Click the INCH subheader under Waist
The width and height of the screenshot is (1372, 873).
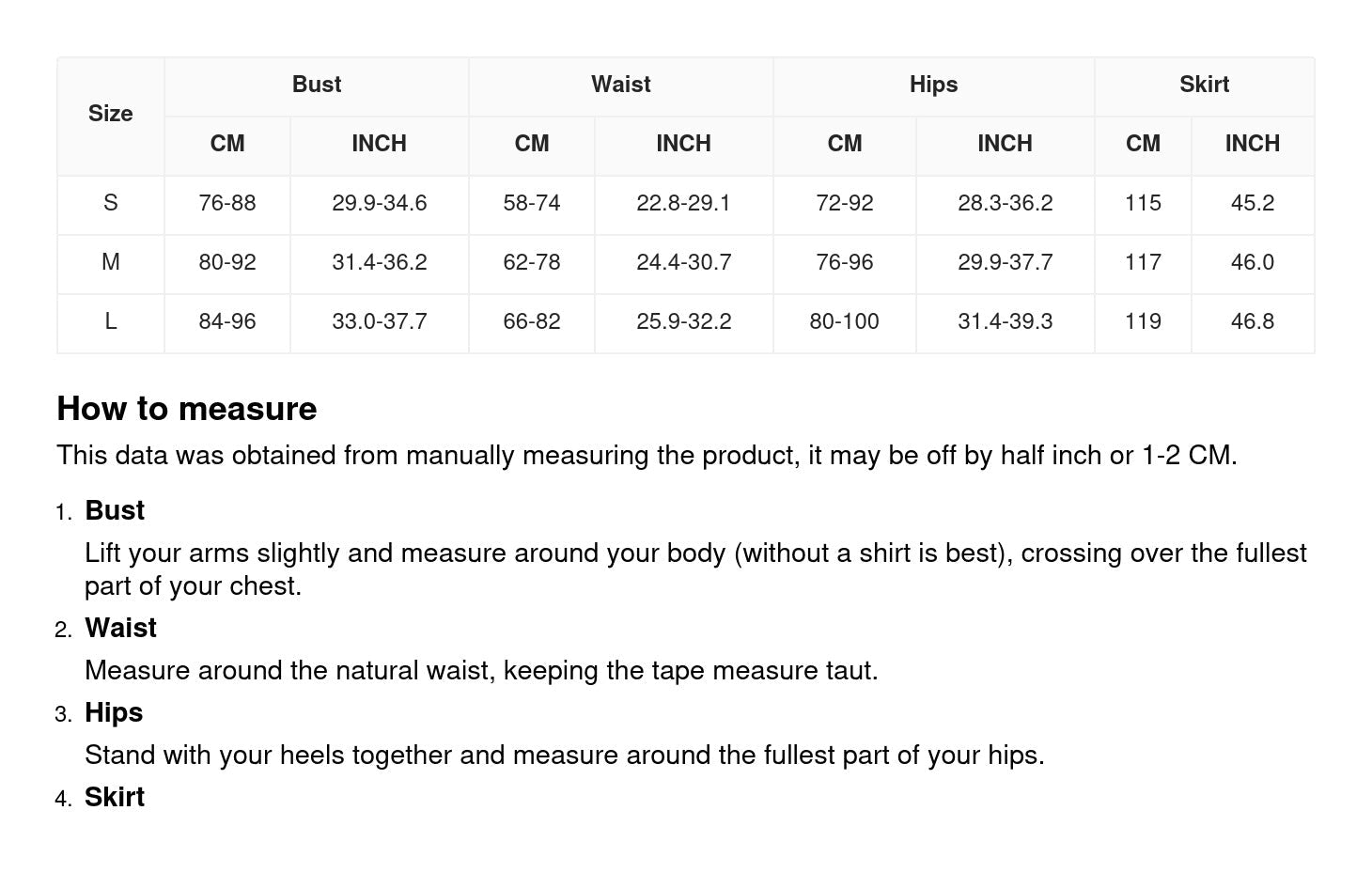pos(683,144)
